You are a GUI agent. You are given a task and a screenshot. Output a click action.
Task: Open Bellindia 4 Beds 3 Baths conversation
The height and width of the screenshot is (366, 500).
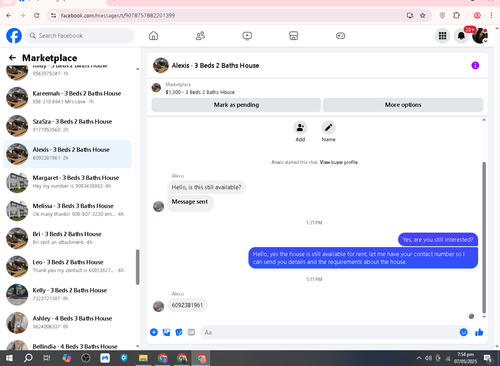67,345
